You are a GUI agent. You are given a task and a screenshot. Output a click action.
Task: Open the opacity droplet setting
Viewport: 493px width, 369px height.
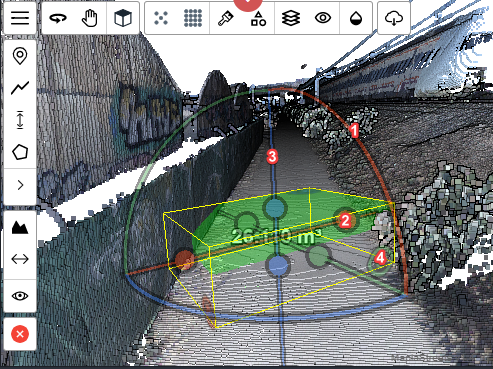point(356,18)
